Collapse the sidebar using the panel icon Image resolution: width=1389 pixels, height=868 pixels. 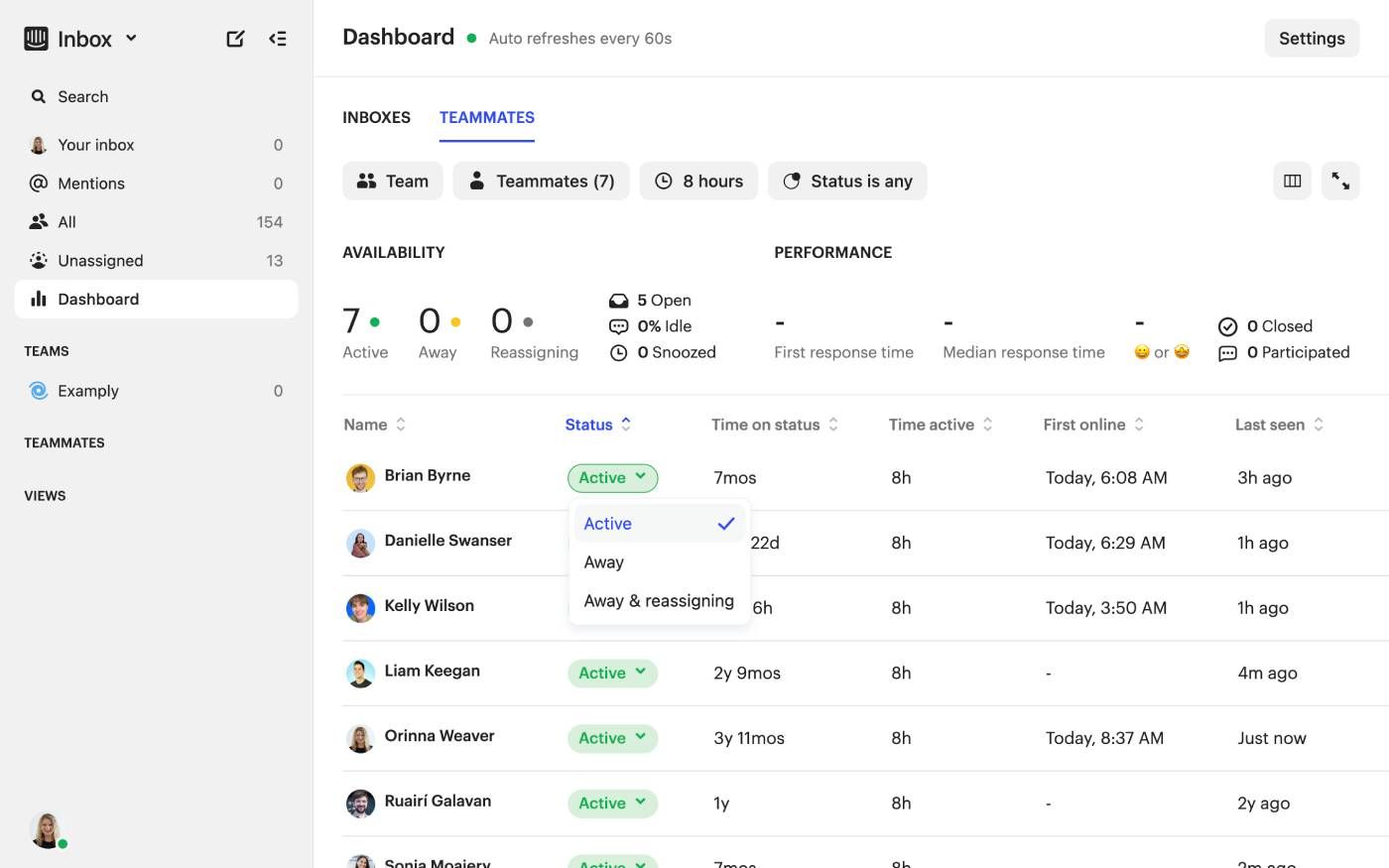pos(278,39)
